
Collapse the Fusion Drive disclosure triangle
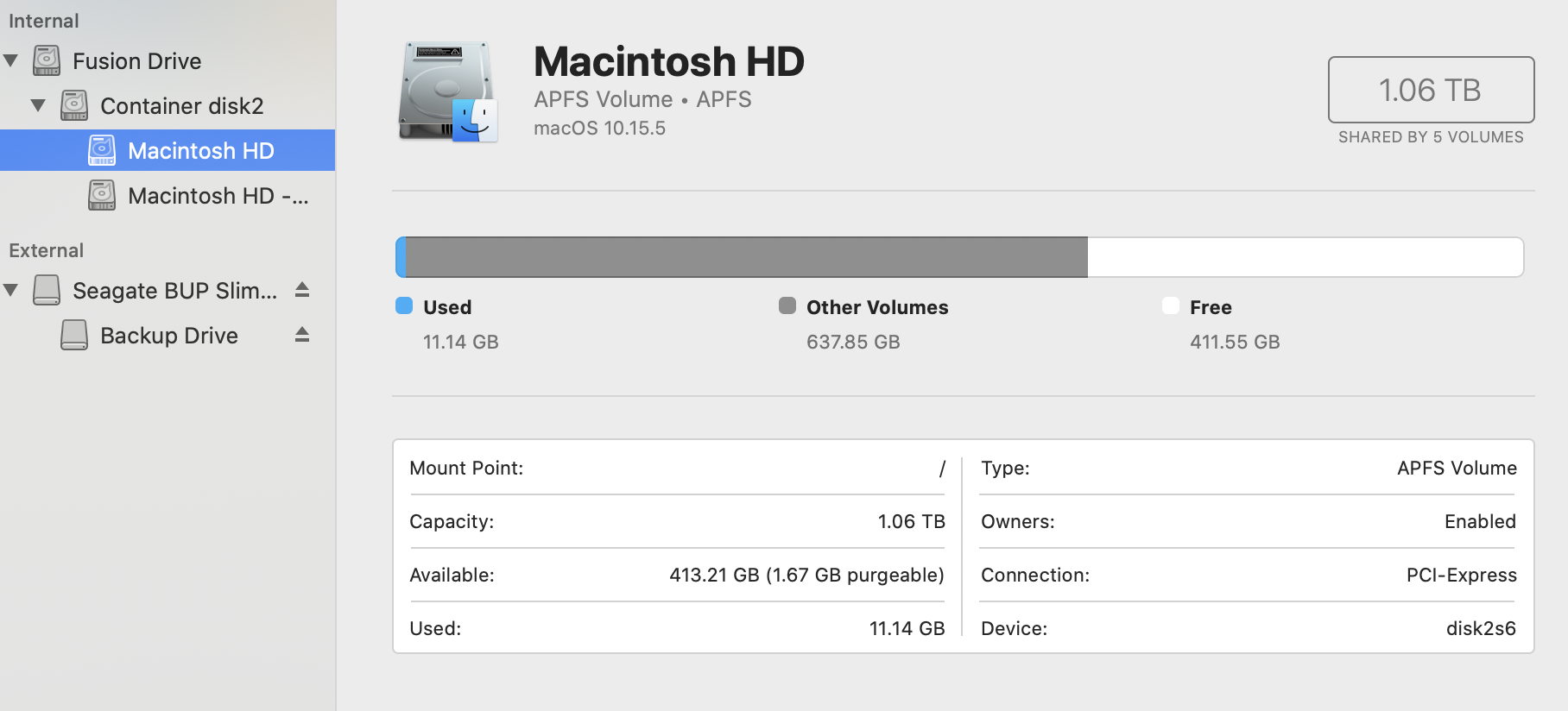(x=11, y=60)
